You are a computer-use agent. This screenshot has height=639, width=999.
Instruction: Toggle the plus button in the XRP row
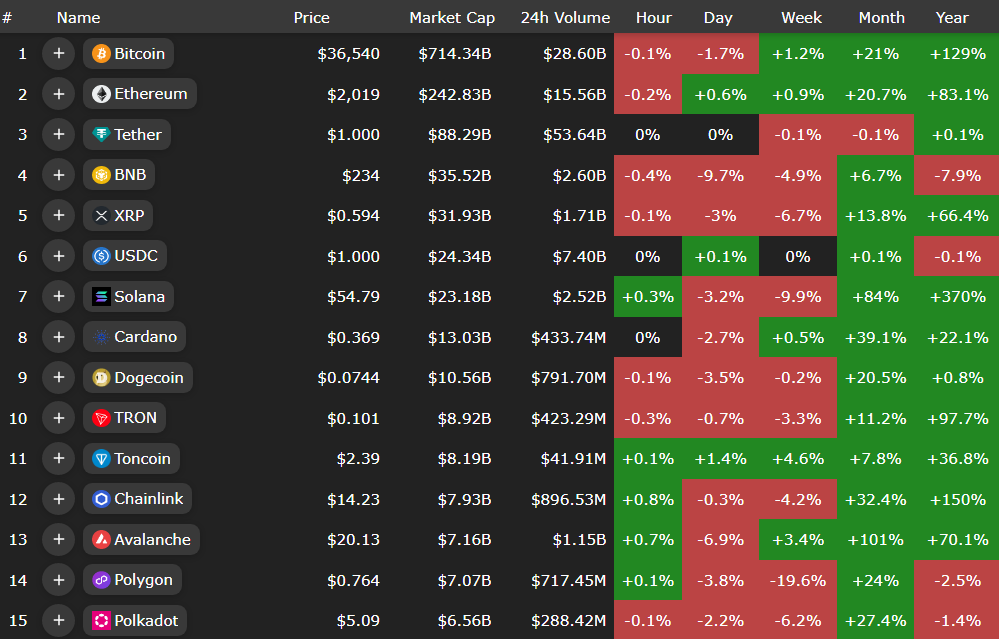(x=59, y=216)
